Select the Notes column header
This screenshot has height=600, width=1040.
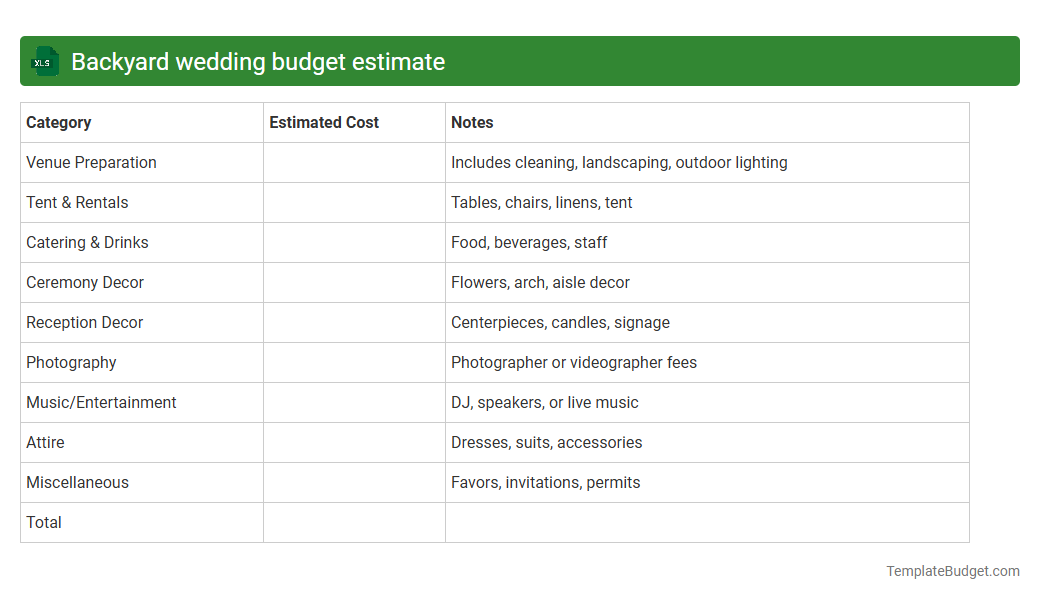point(470,122)
